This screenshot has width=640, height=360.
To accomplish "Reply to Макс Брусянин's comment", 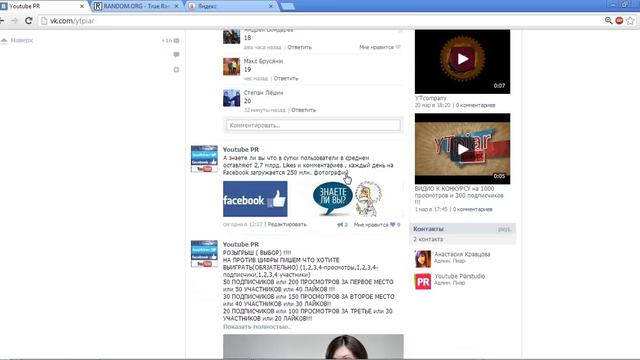I will click(x=286, y=78).
